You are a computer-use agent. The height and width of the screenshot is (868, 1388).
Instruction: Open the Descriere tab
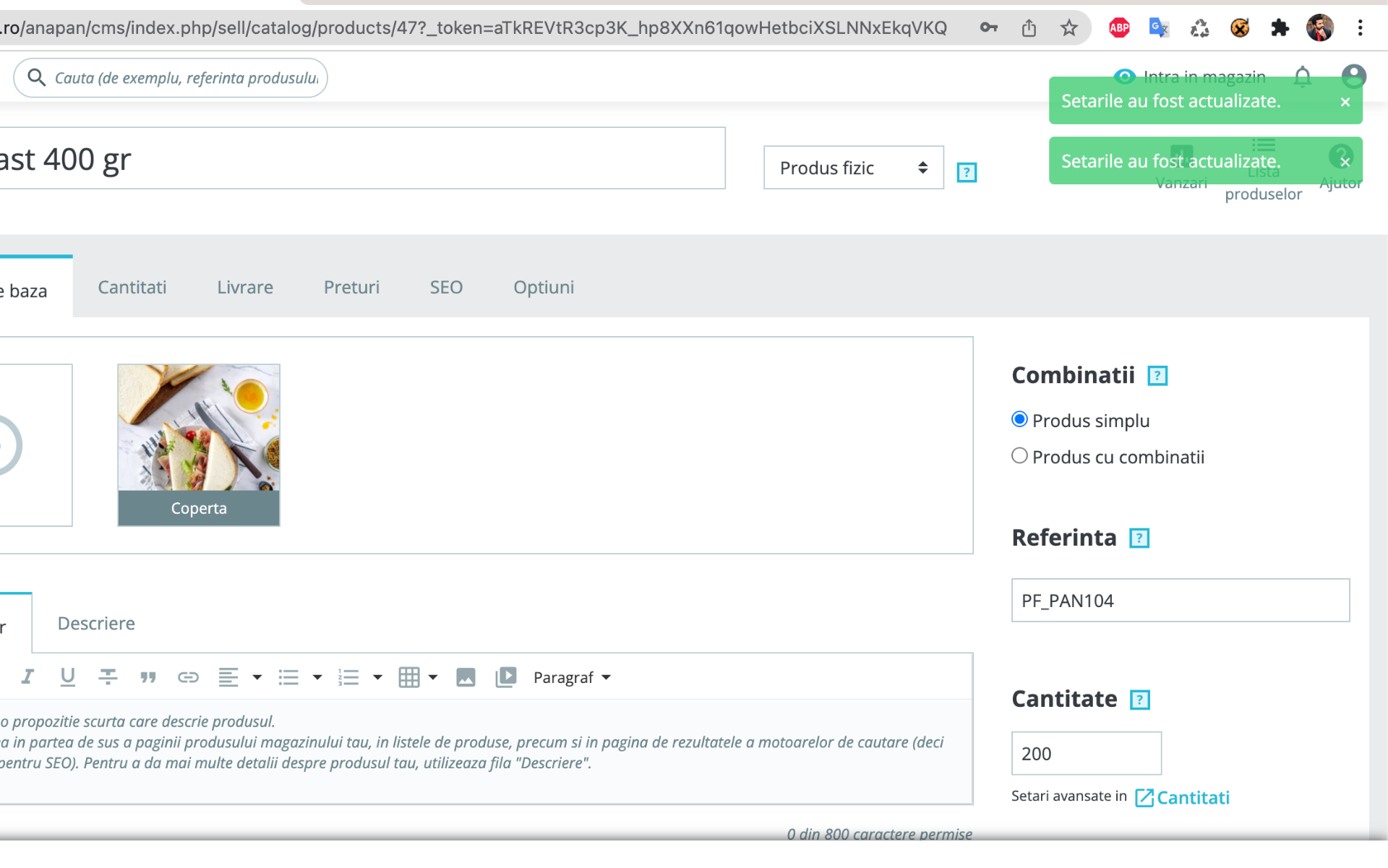[x=96, y=623]
